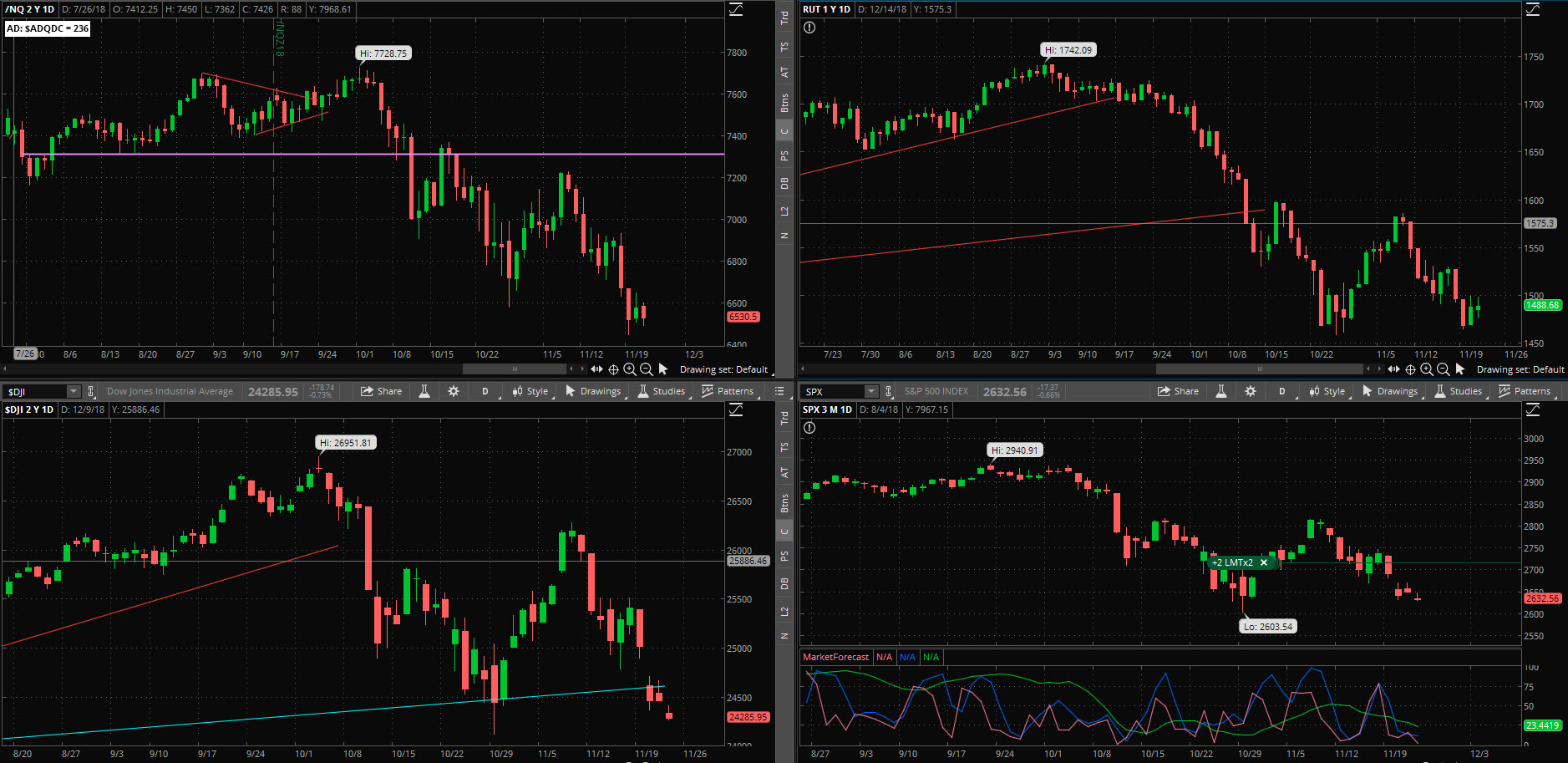1568x763 pixels.
Task: Open the Drawings menu in SPX toolbar
Action: click(1391, 391)
